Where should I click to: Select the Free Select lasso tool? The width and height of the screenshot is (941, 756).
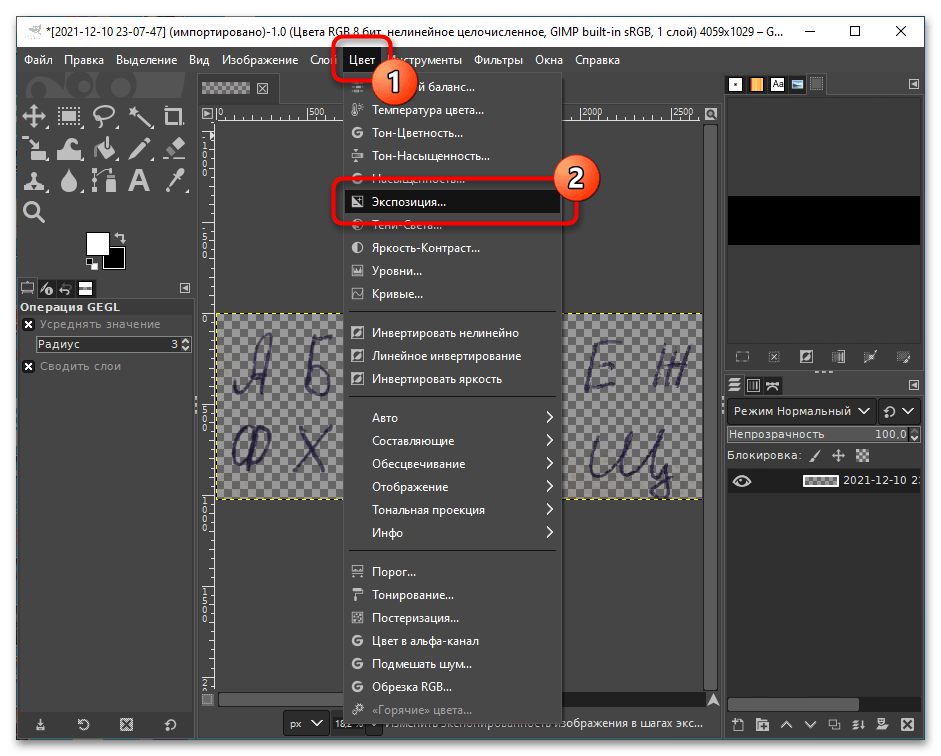pos(104,116)
